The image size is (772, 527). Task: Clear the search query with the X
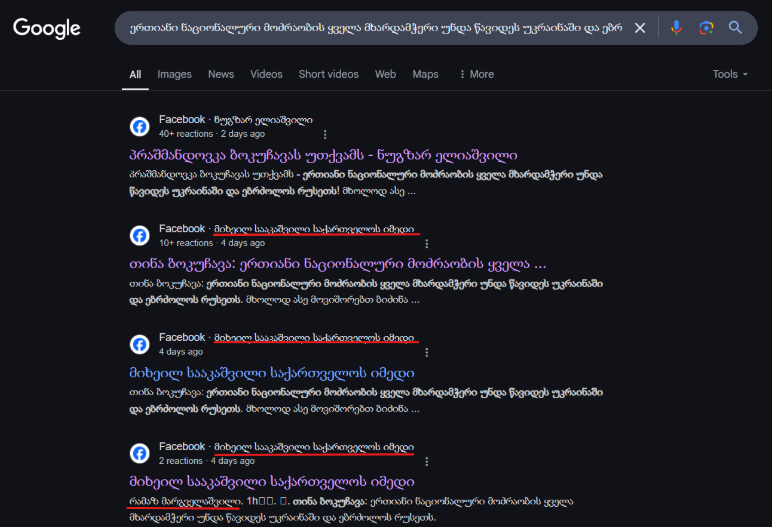(640, 28)
